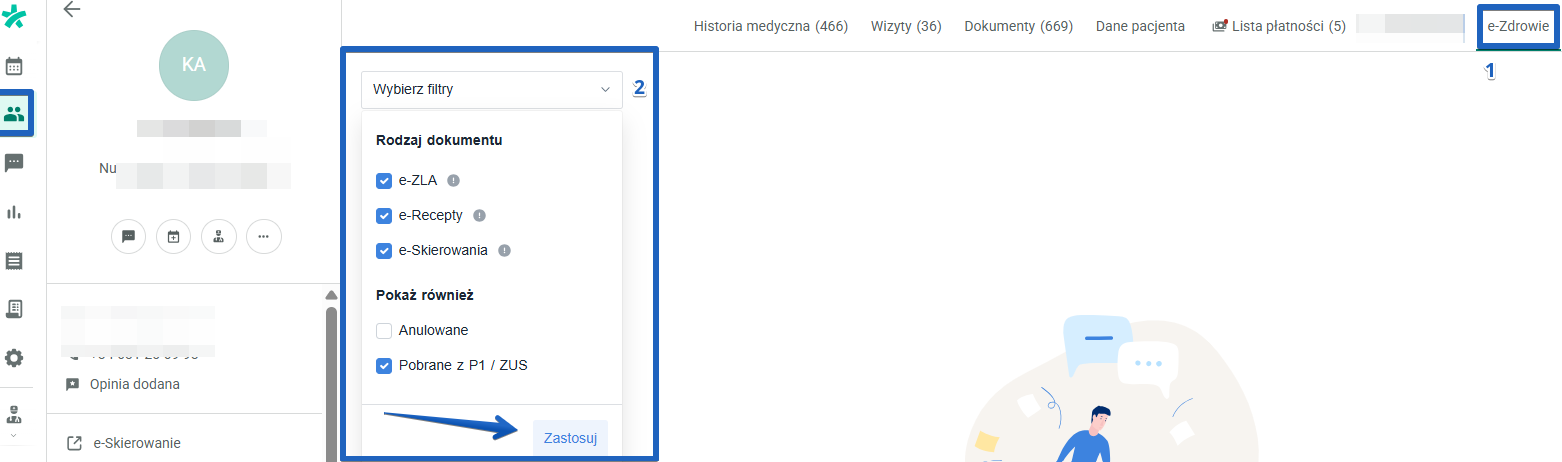Click the Opinia dodana review icon

click(72, 384)
